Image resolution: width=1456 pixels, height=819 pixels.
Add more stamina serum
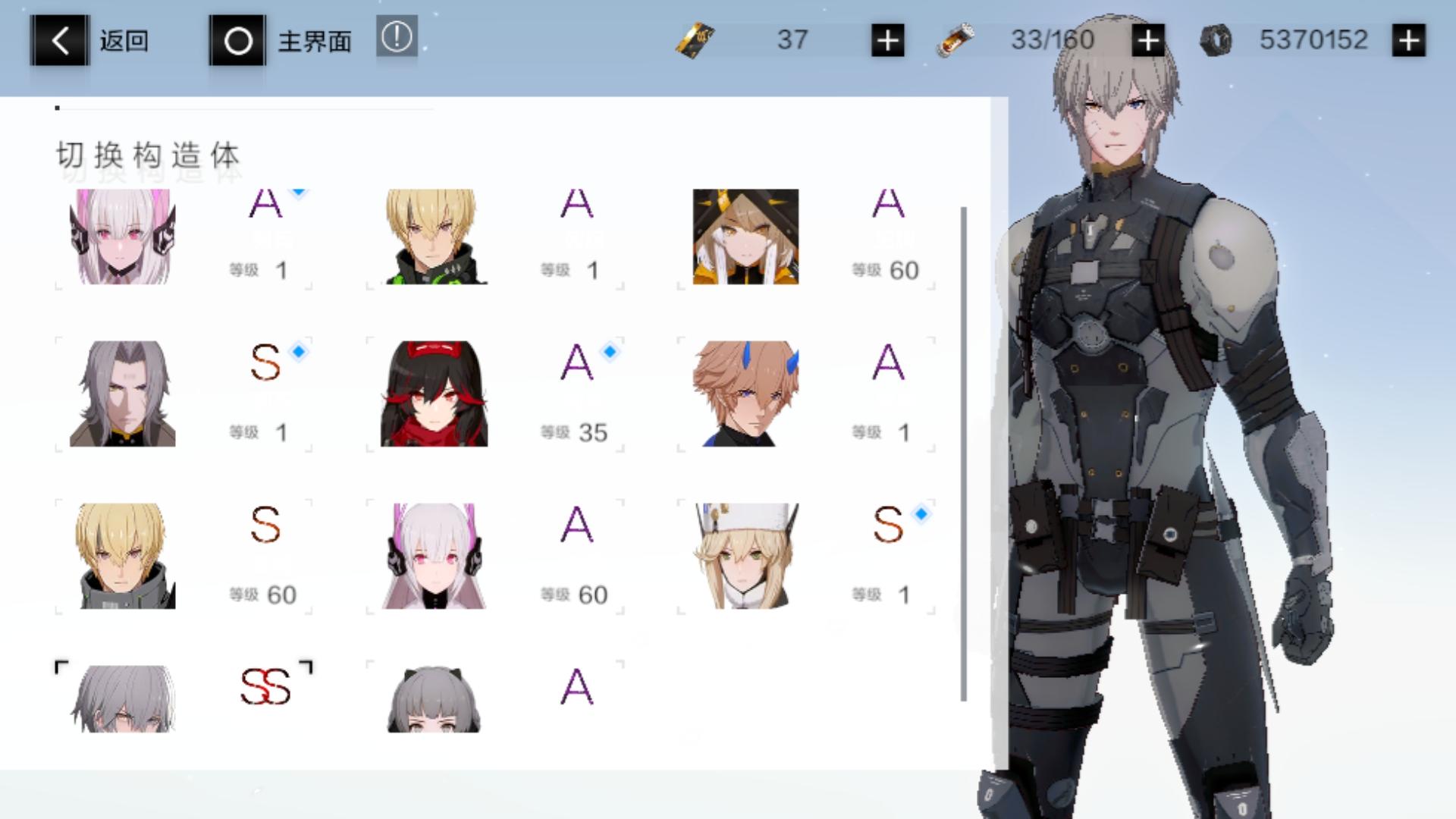tap(1148, 40)
